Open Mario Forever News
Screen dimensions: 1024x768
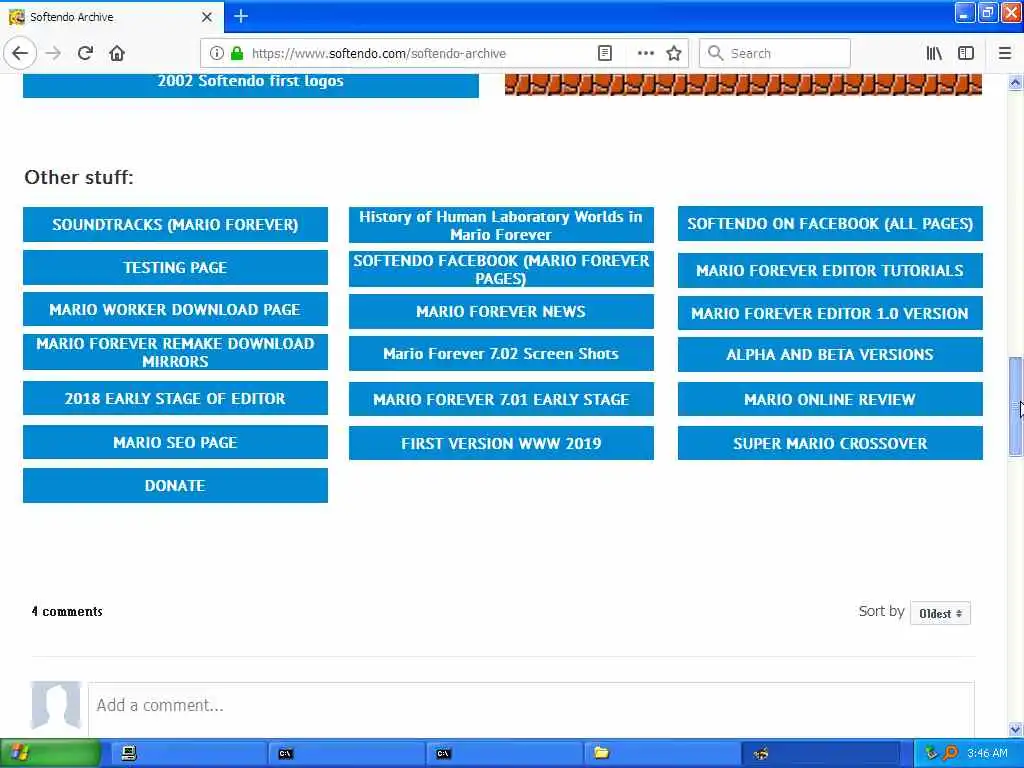coord(501,312)
